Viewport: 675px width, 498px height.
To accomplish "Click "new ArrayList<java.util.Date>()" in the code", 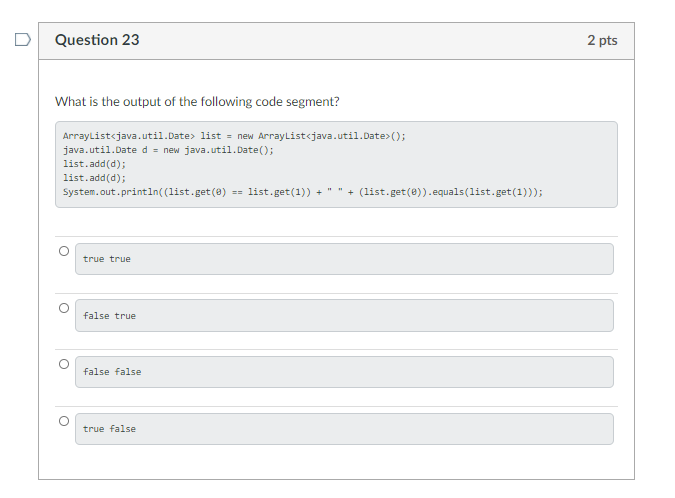I will coord(322,136).
